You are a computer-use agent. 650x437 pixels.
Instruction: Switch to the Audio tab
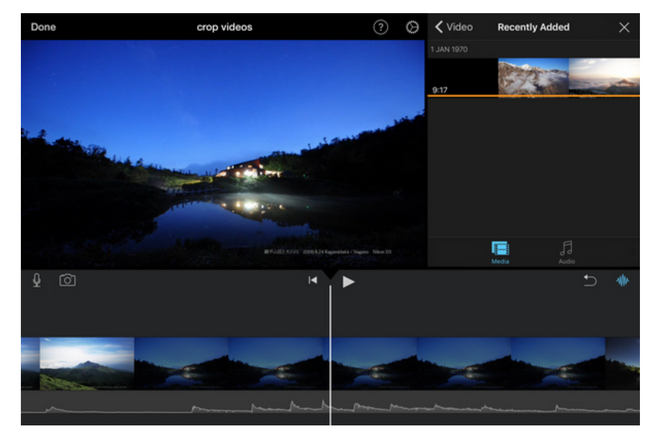pos(567,252)
